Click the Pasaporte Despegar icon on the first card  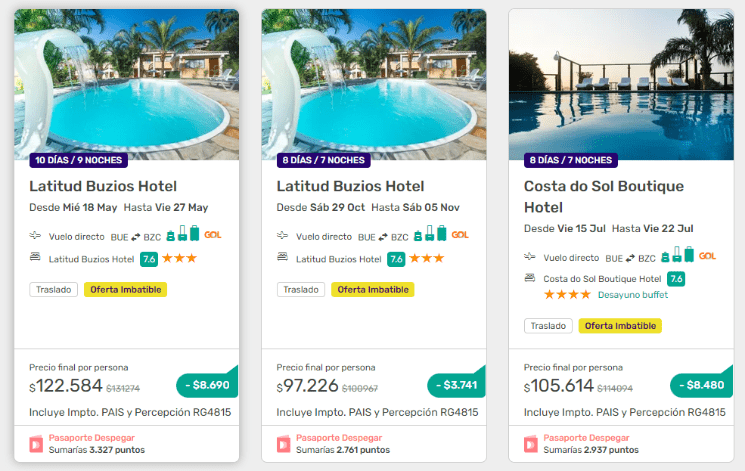36,443
